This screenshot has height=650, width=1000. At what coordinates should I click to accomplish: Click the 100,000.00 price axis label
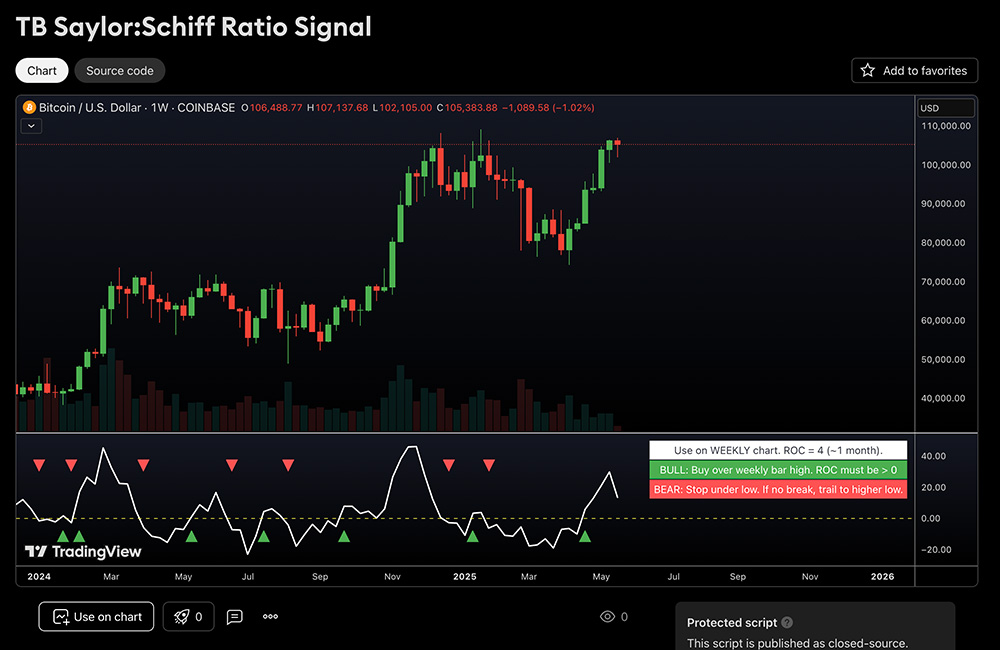(946, 165)
